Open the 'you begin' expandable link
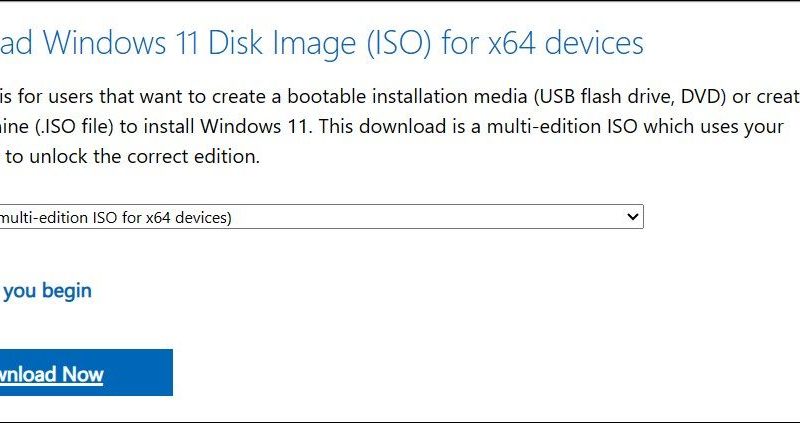This screenshot has height=423, width=800. tap(46, 291)
